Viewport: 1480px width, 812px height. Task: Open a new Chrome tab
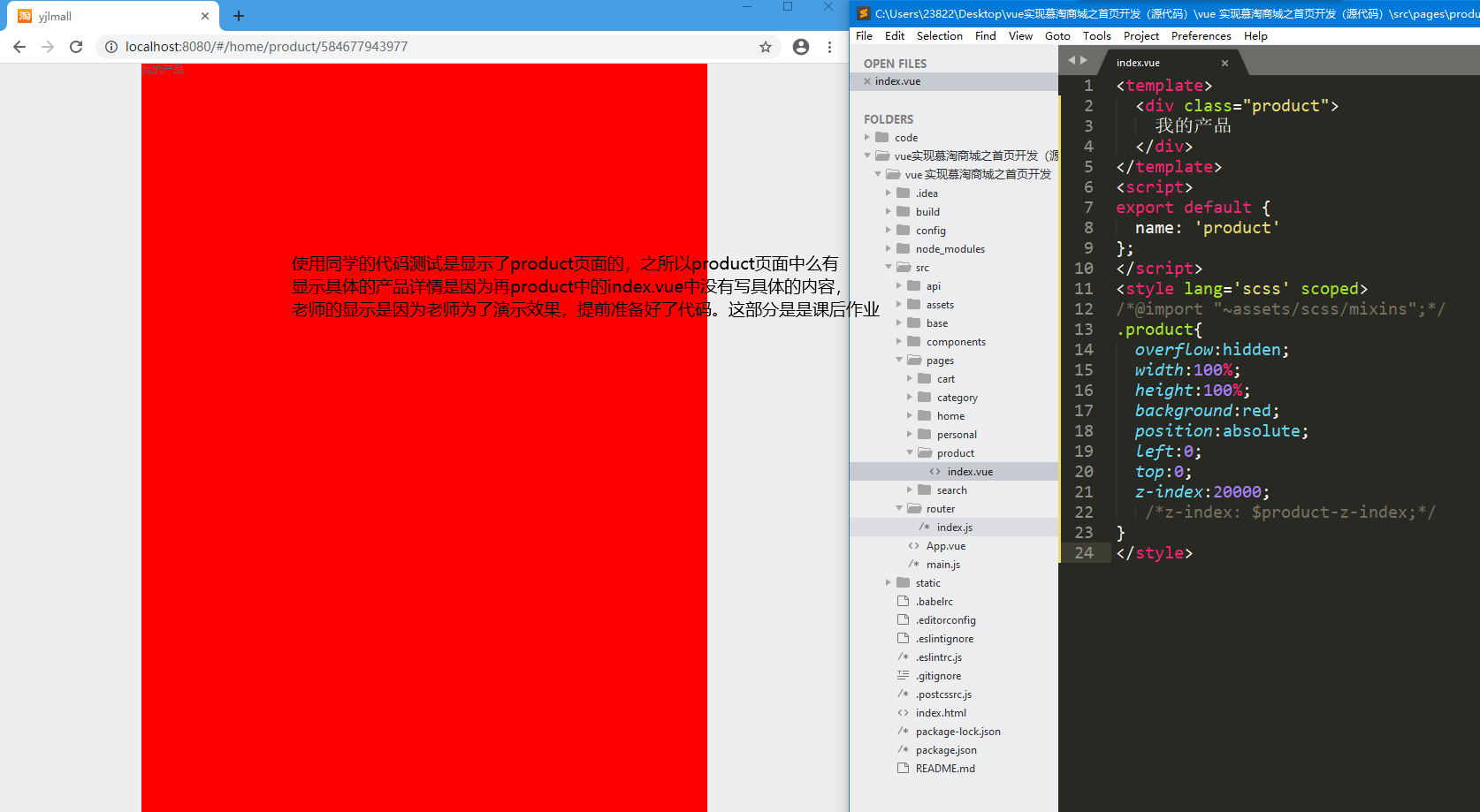(x=239, y=16)
